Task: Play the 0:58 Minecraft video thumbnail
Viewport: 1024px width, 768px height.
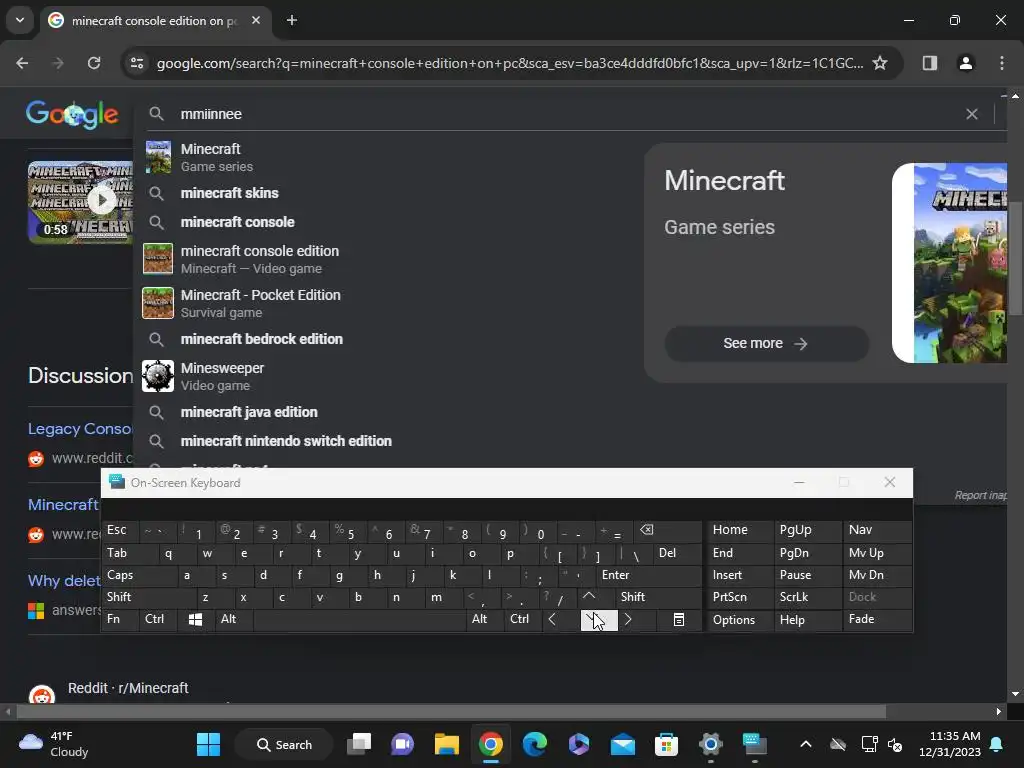Action: click(x=80, y=202)
